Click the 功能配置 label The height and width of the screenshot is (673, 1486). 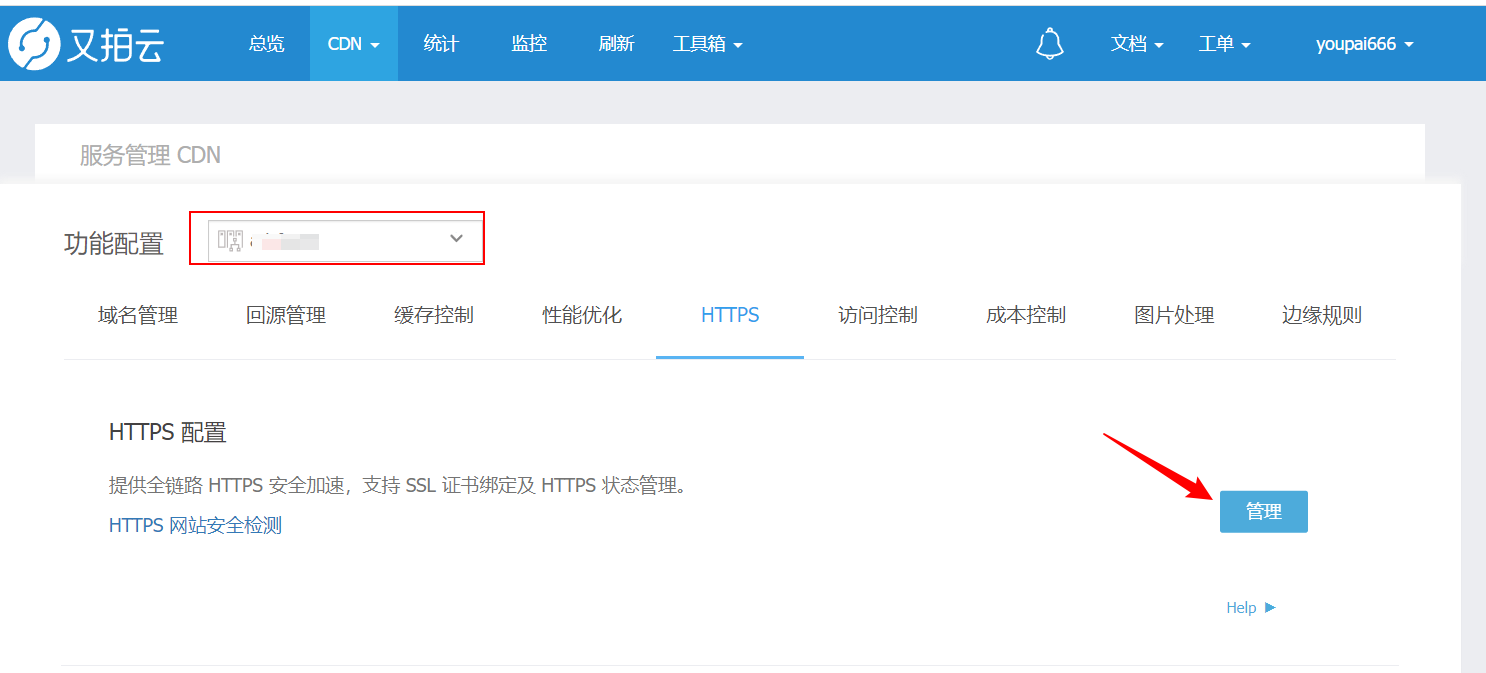[x=114, y=244]
